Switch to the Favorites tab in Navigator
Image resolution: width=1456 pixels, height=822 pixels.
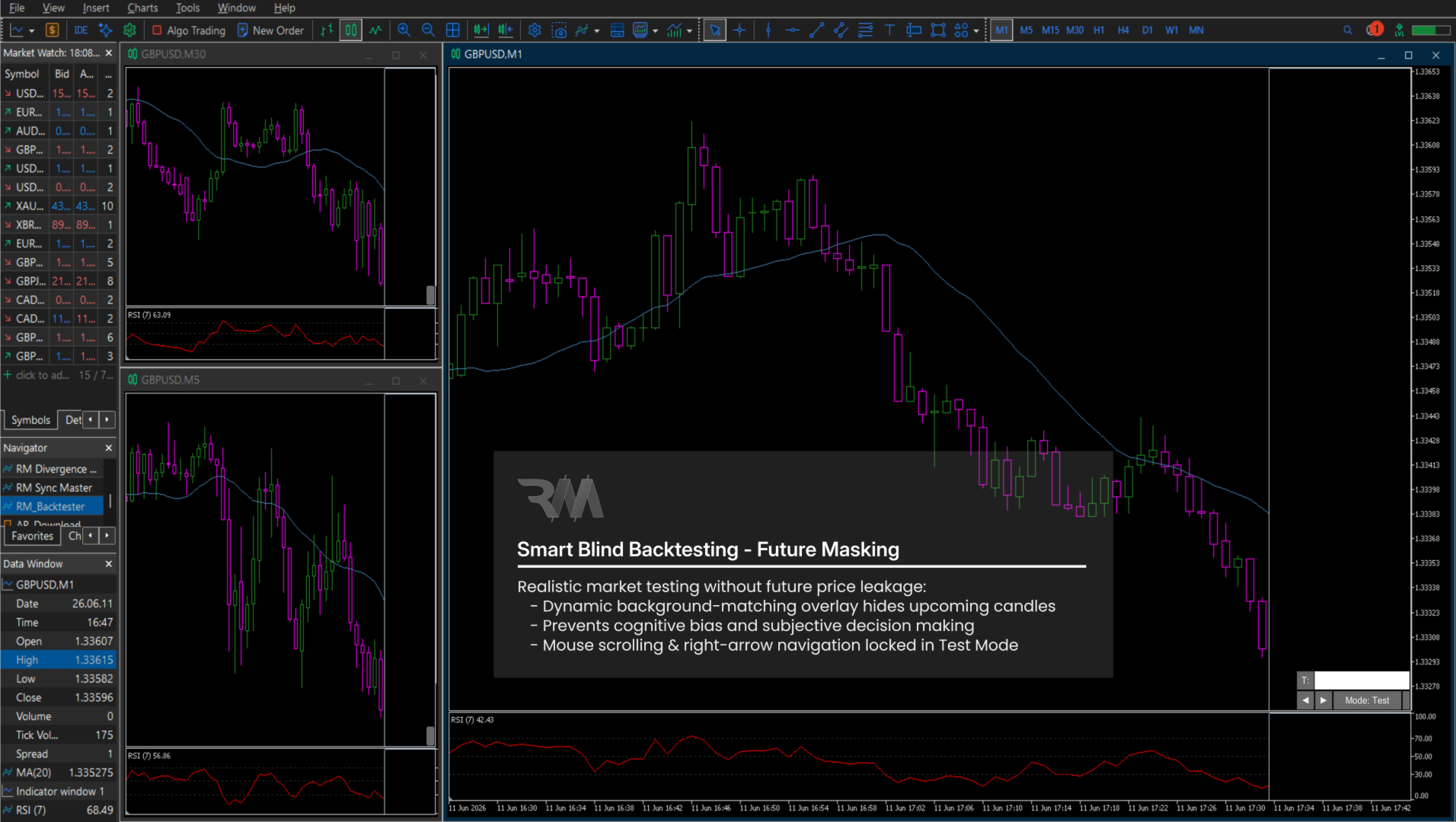(32, 536)
